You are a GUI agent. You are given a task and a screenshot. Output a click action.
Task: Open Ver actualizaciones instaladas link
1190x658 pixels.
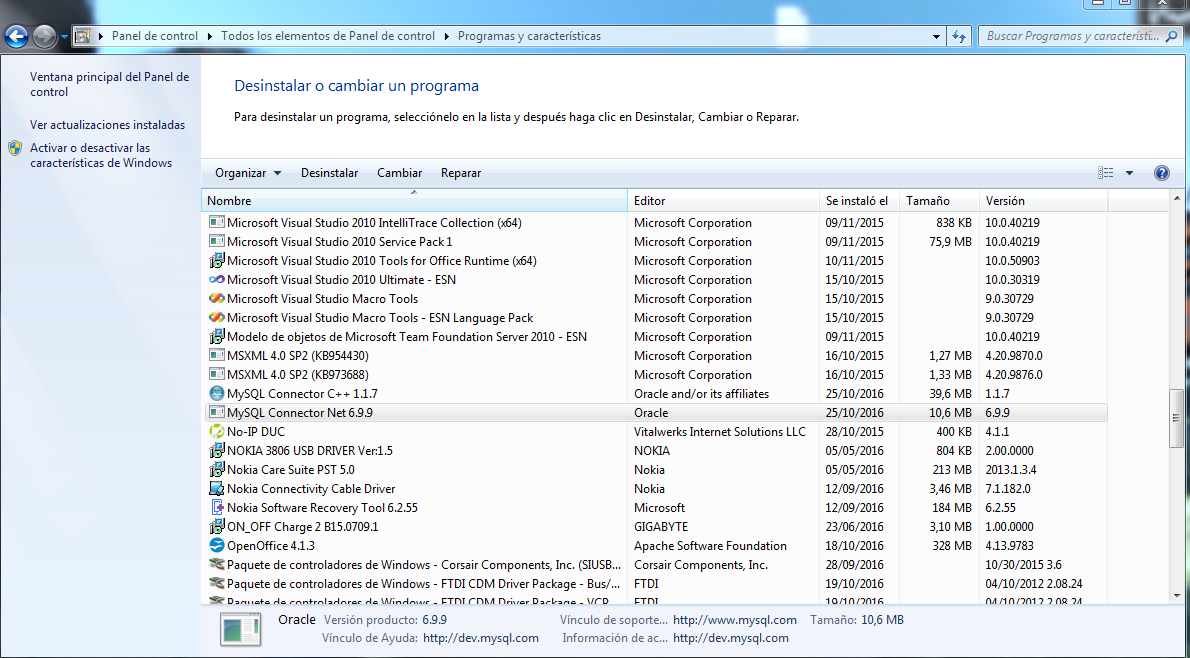(108, 125)
